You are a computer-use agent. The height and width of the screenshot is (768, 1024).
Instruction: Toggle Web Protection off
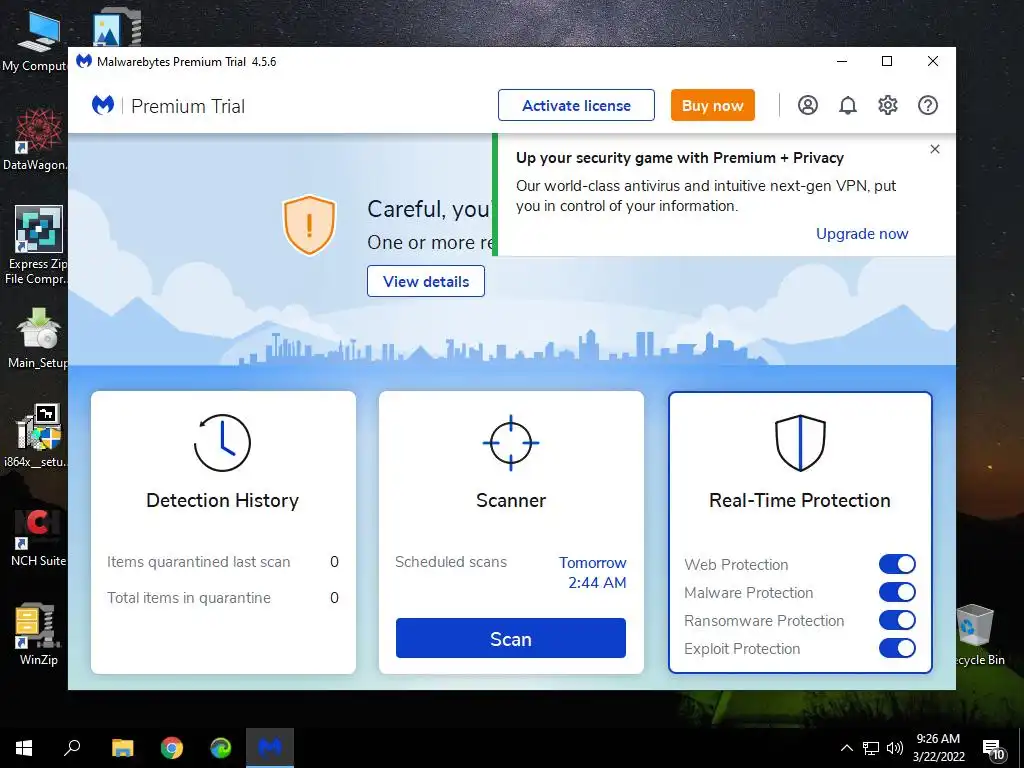[897, 564]
